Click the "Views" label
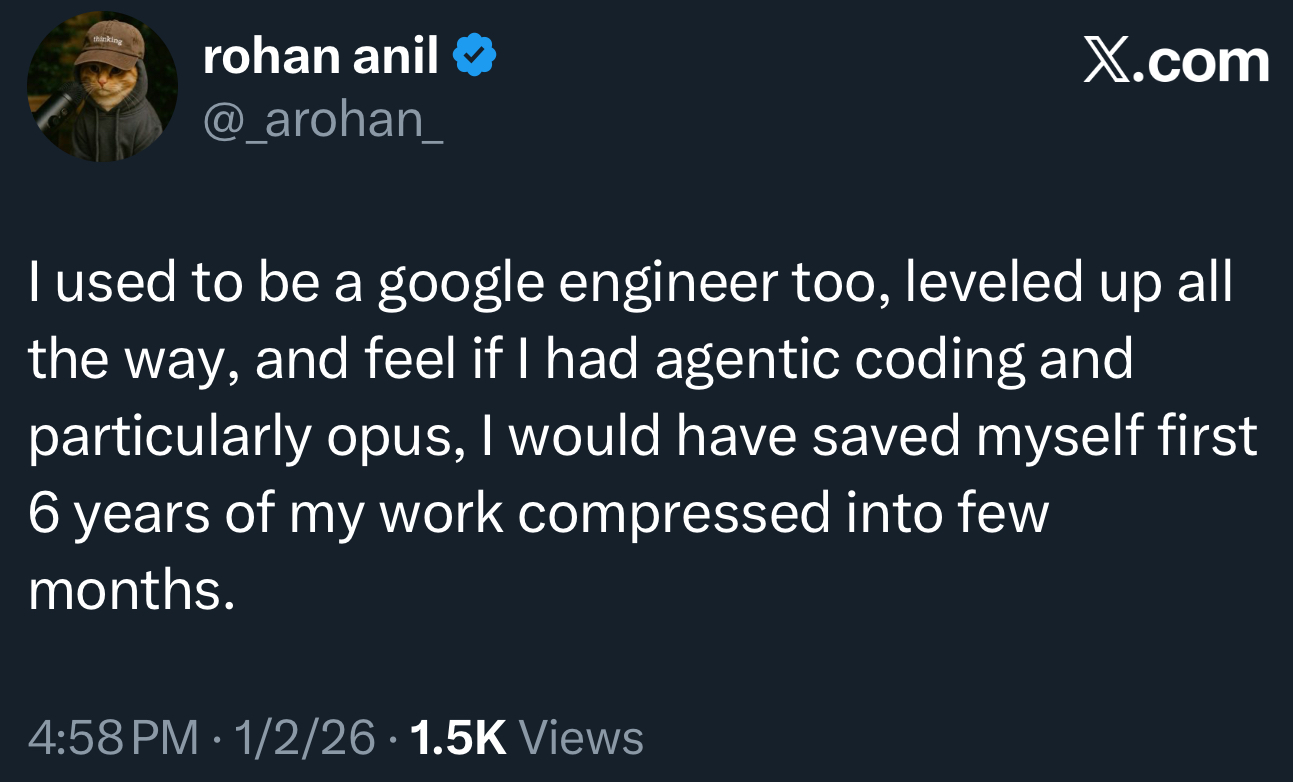The image size is (1293, 782). click(583, 738)
